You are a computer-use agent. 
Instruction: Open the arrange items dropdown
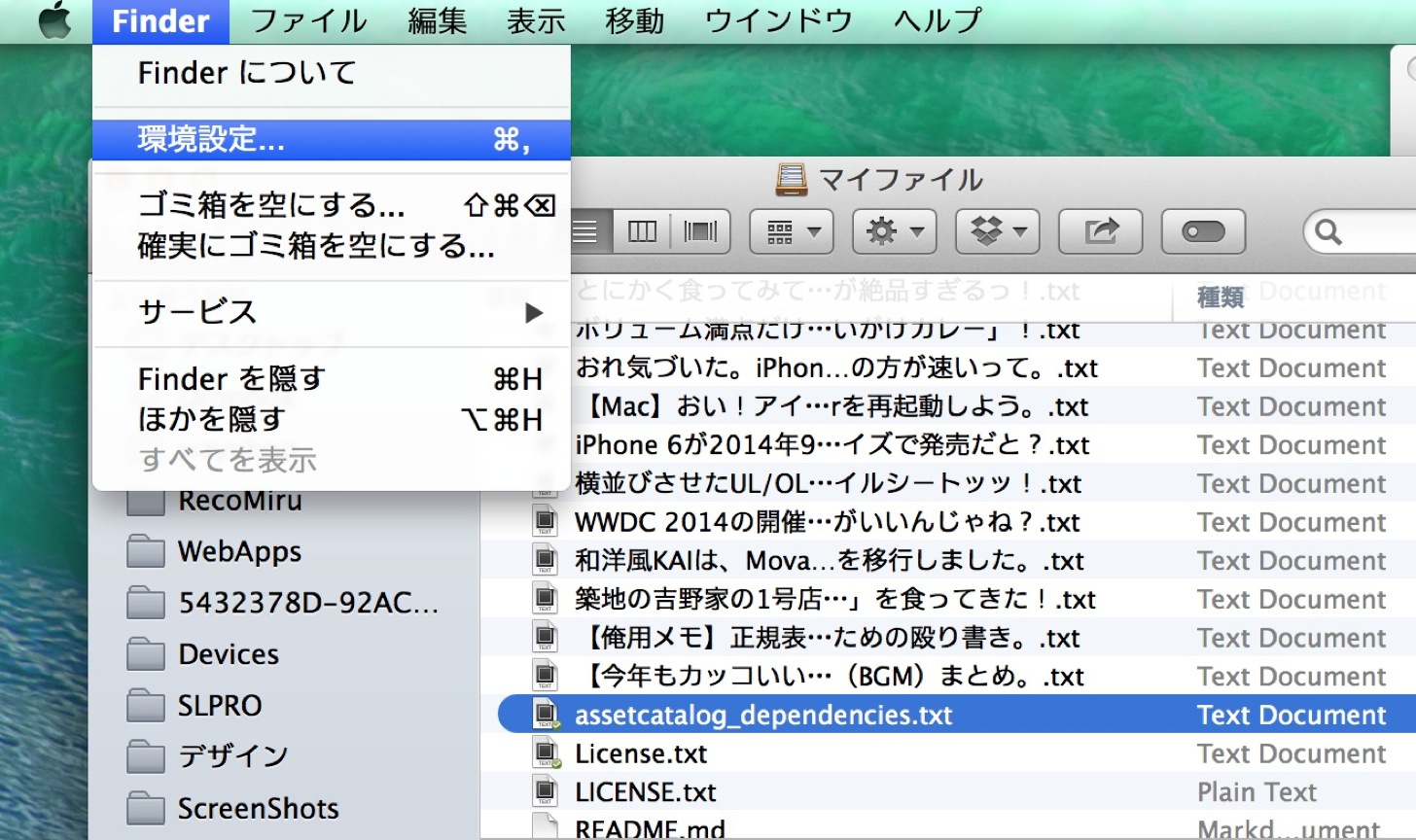point(791,231)
